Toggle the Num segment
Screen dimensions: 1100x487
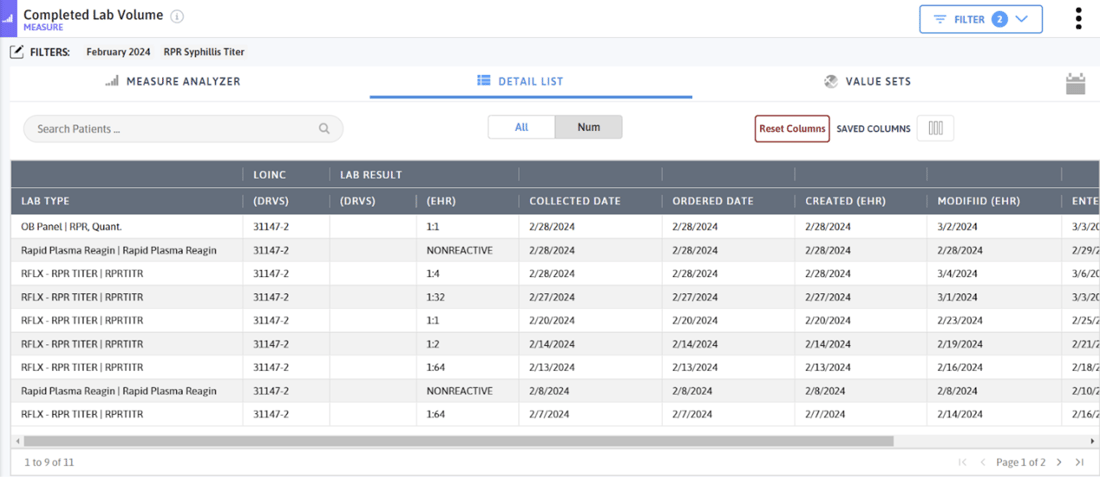pyautogui.click(x=589, y=127)
